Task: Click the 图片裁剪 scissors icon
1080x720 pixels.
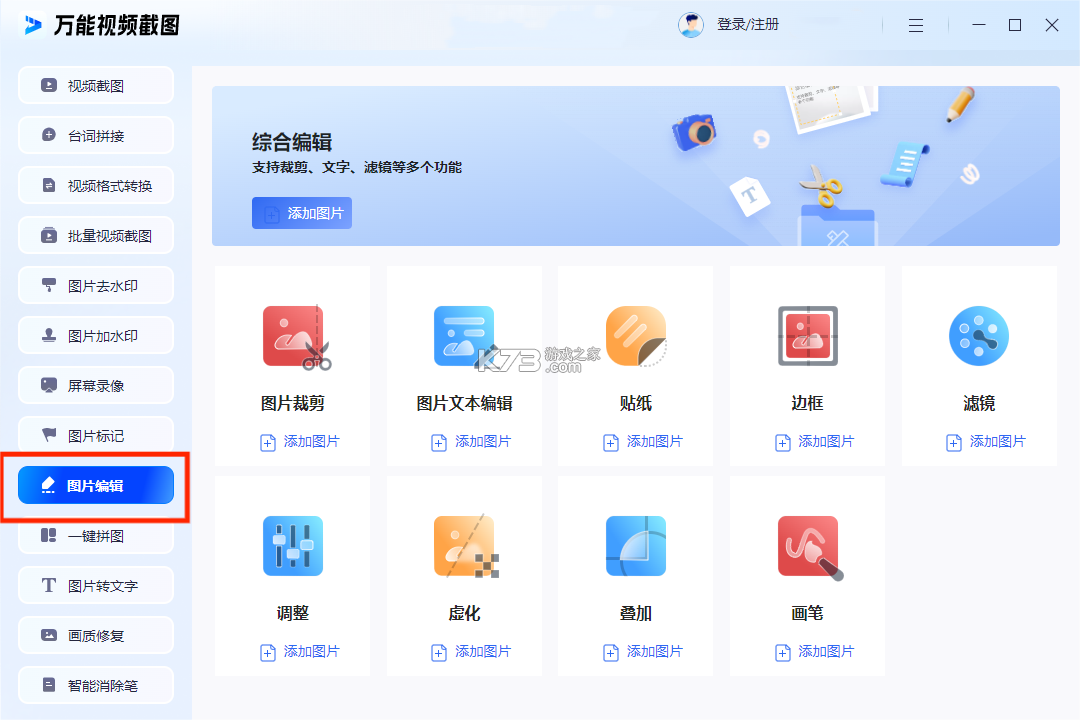Action: (x=296, y=337)
